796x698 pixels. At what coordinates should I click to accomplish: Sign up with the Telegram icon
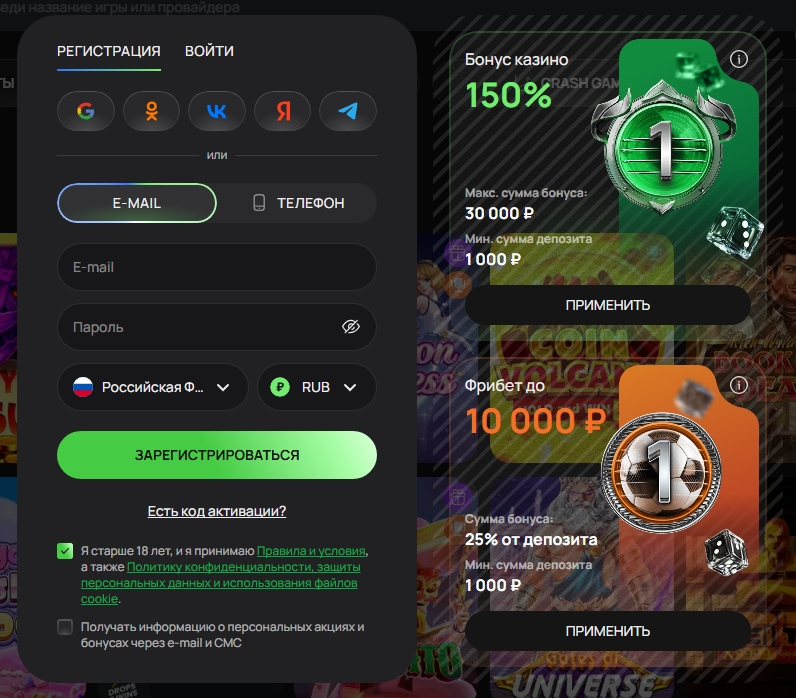tap(348, 111)
